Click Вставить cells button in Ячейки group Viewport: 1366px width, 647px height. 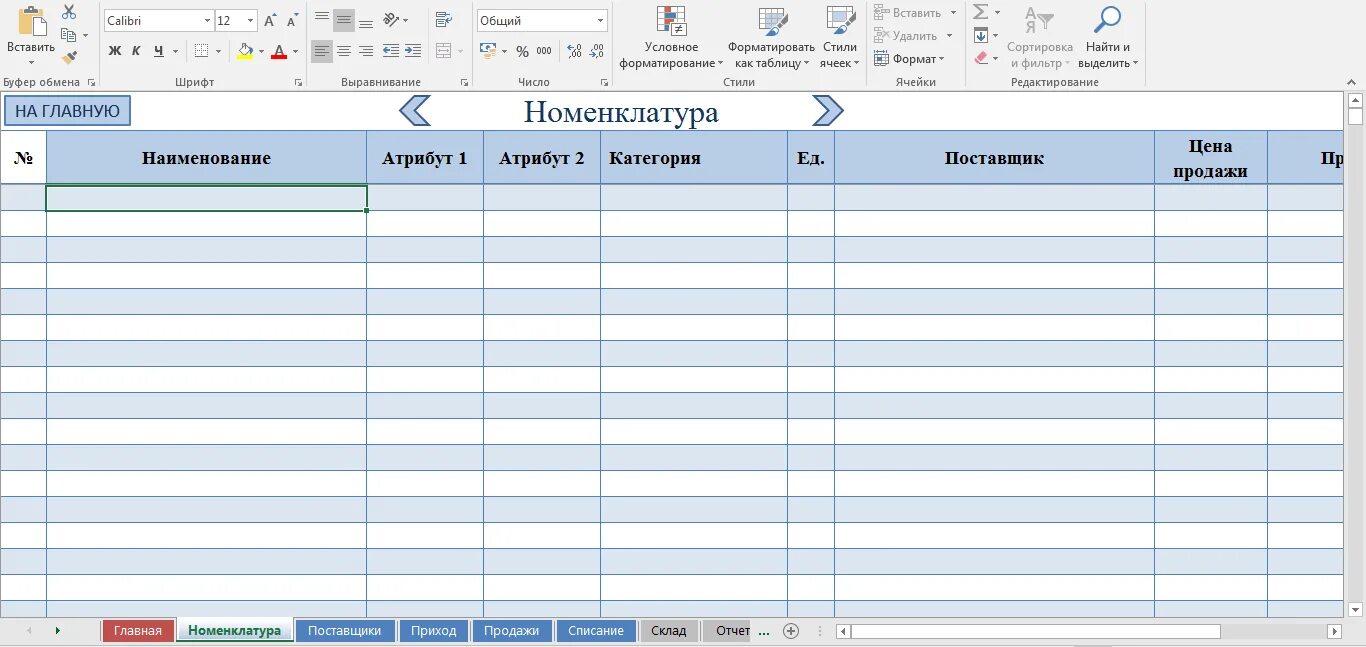(x=914, y=13)
